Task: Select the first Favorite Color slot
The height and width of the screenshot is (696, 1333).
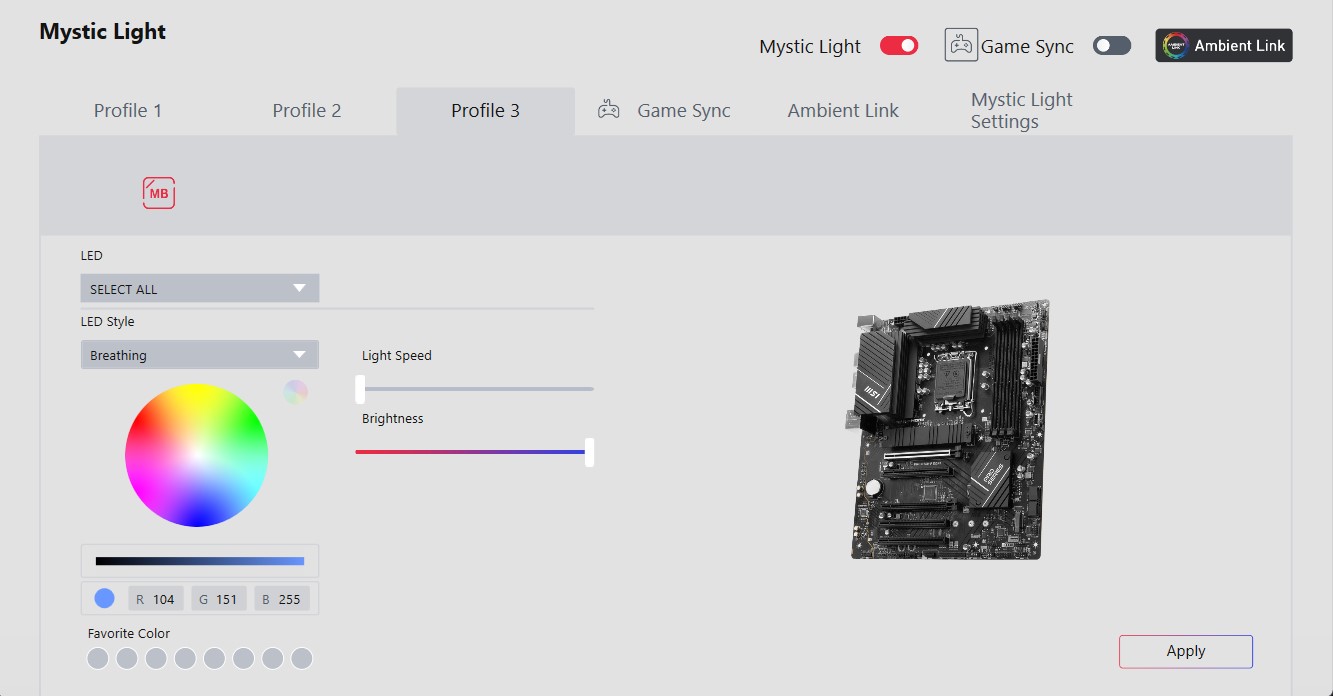Action: tap(97, 658)
